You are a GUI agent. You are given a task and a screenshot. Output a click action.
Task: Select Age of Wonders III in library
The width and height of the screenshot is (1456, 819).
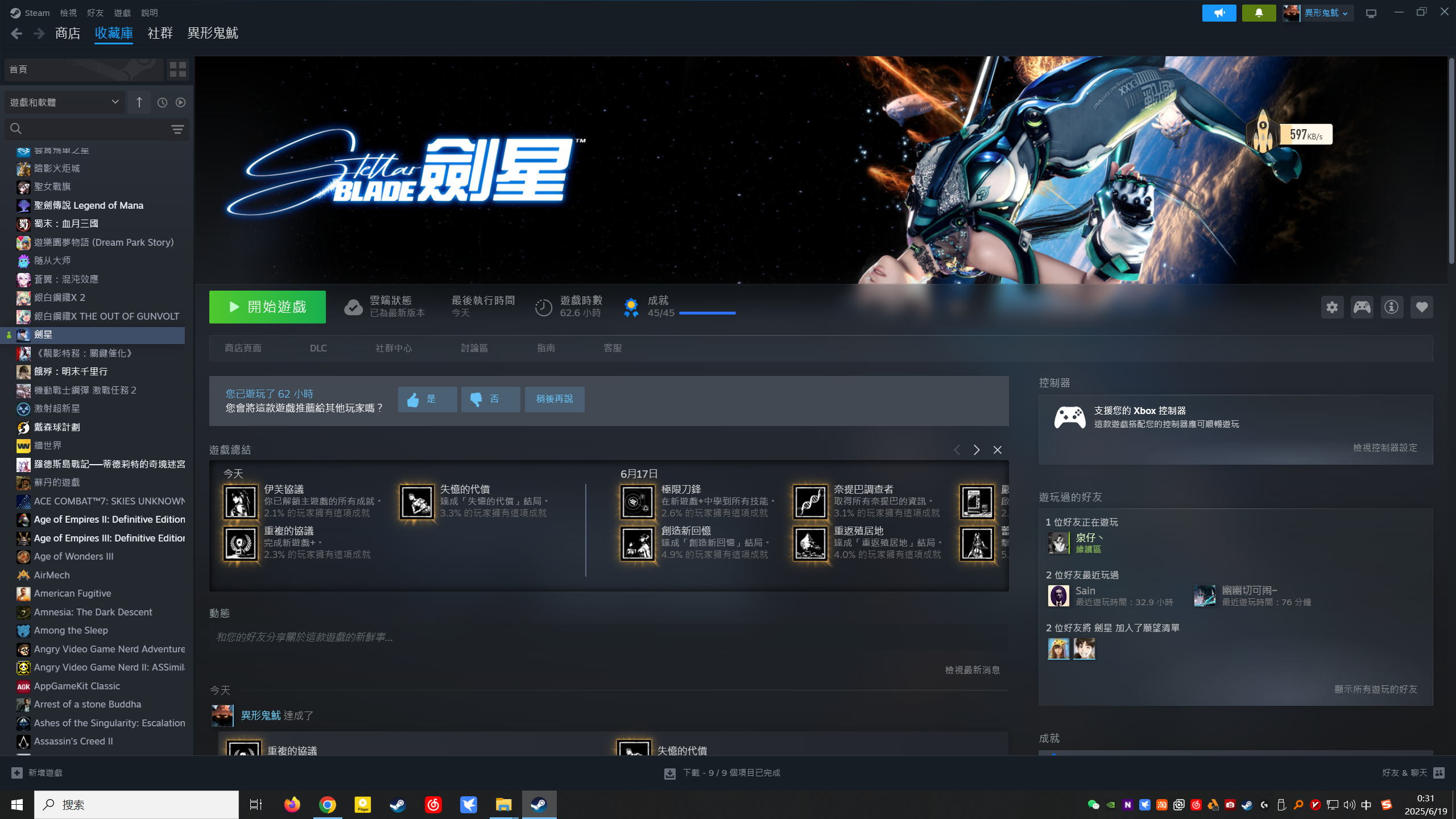tap(73, 557)
